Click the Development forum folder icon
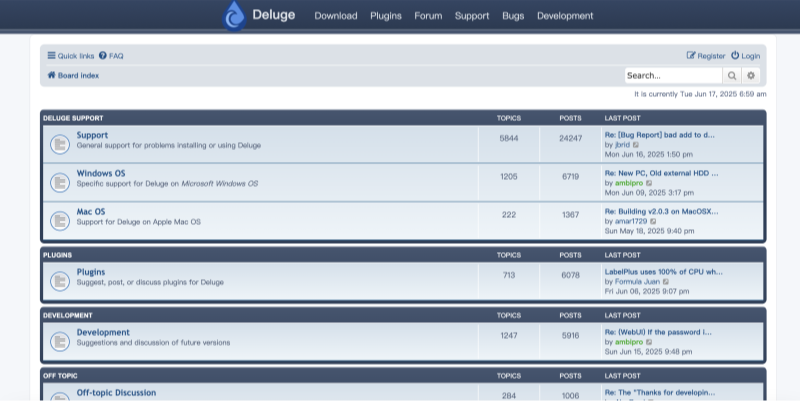Image resolution: width=800 pixels, height=401 pixels. click(60, 342)
